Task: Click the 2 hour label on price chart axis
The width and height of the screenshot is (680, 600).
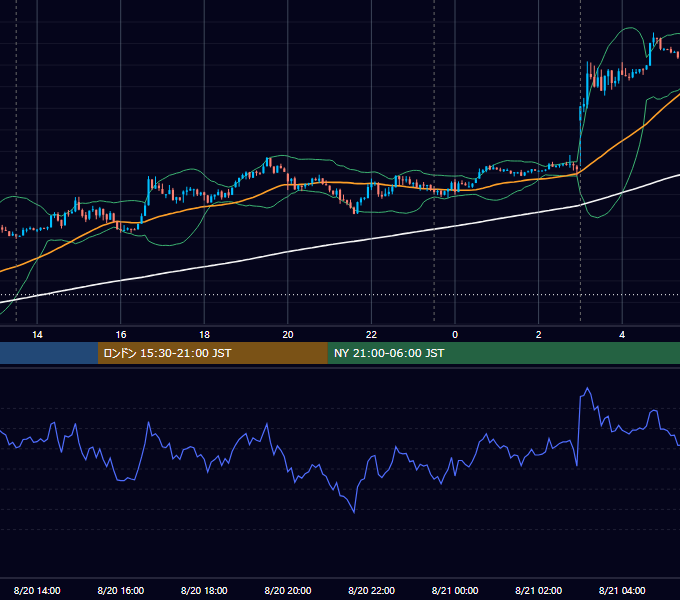Action: [x=539, y=335]
